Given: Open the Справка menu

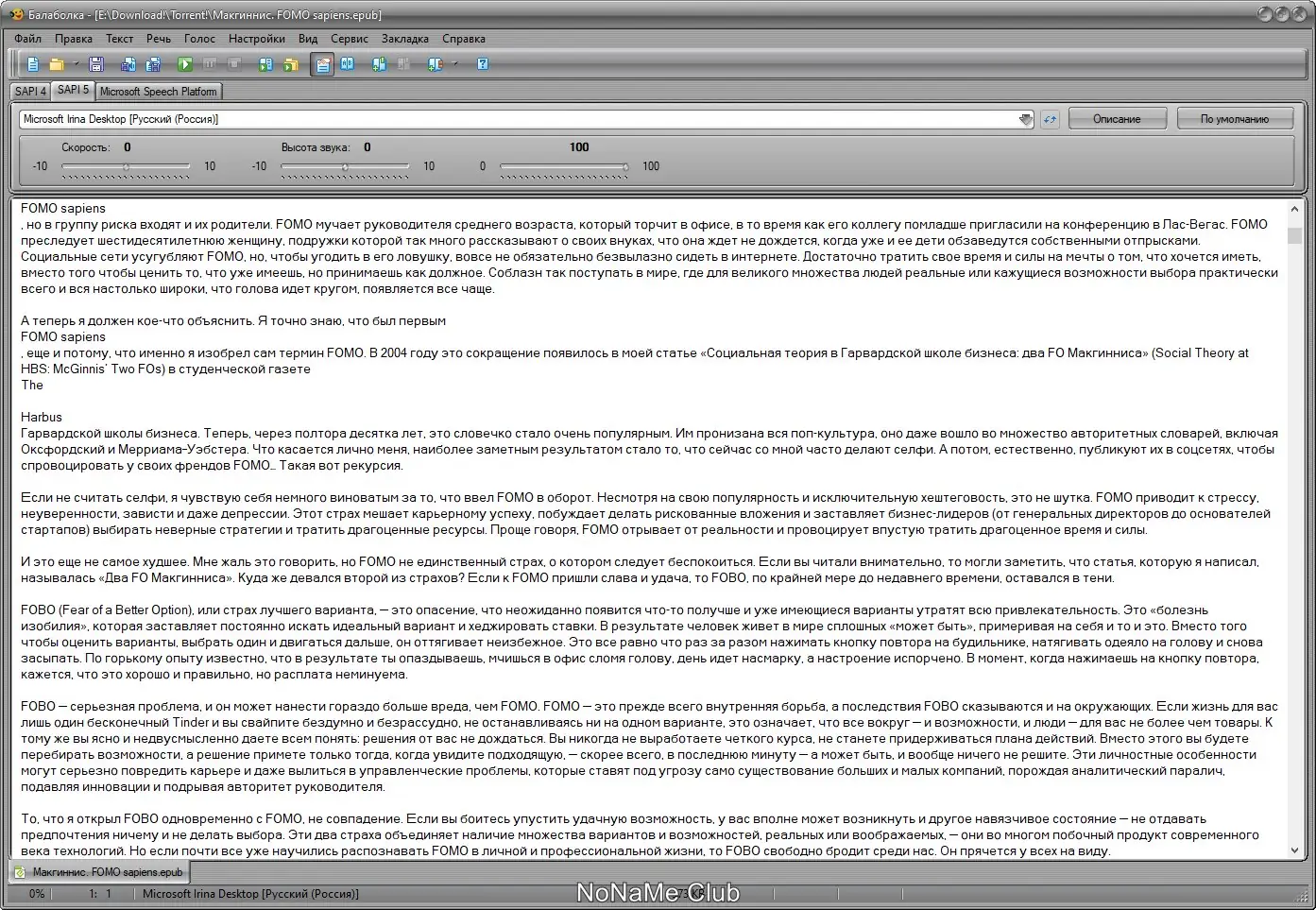Looking at the screenshot, I should (464, 39).
